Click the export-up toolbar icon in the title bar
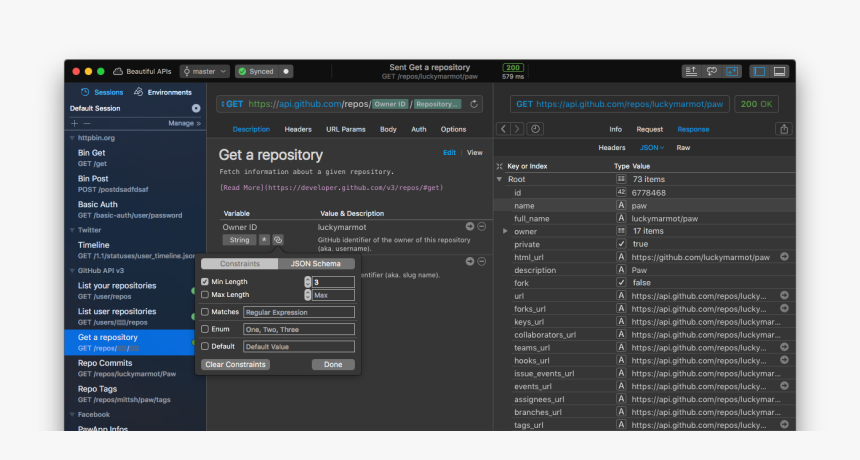The width and height of the screenshot is (860, 460). (x=691, y=71)
